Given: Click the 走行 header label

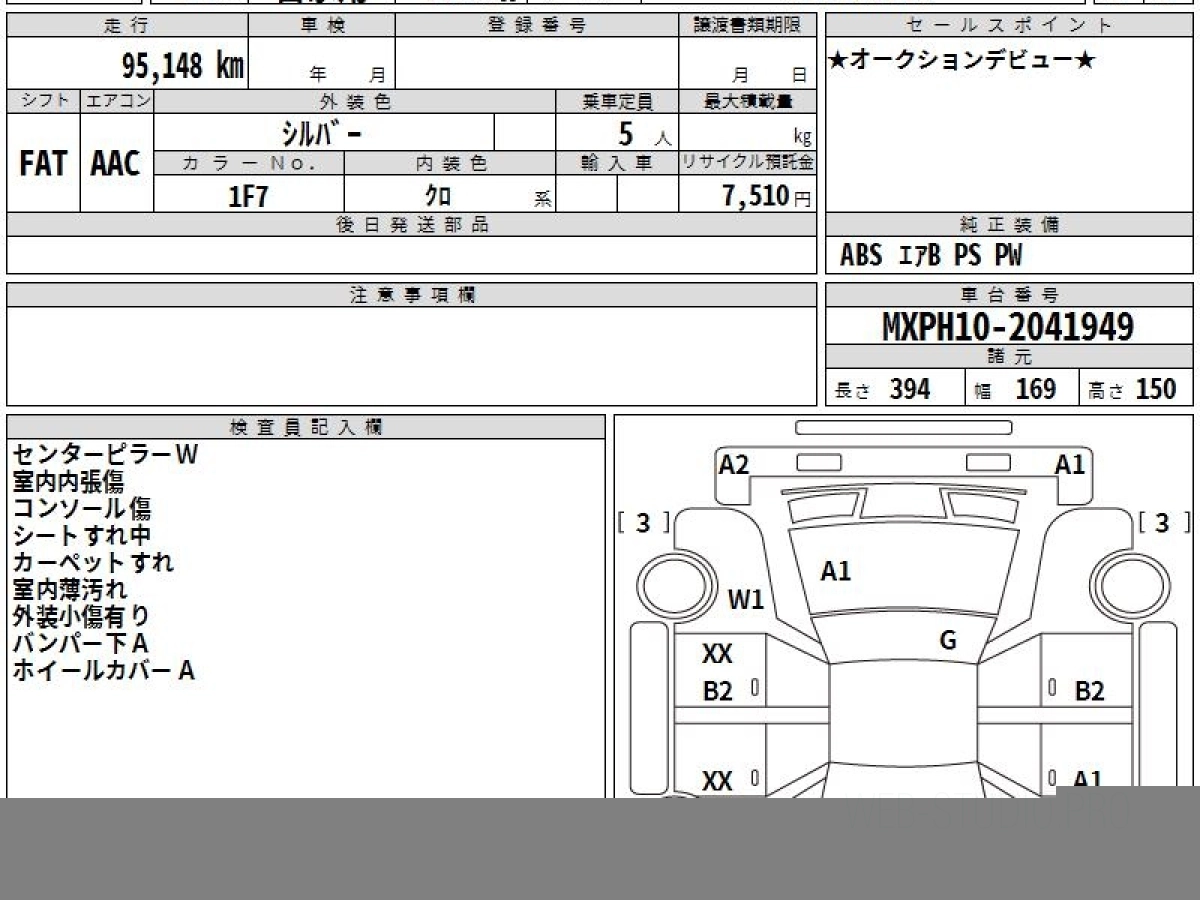Looking at the screenshot, I should (x=126, y=26).
